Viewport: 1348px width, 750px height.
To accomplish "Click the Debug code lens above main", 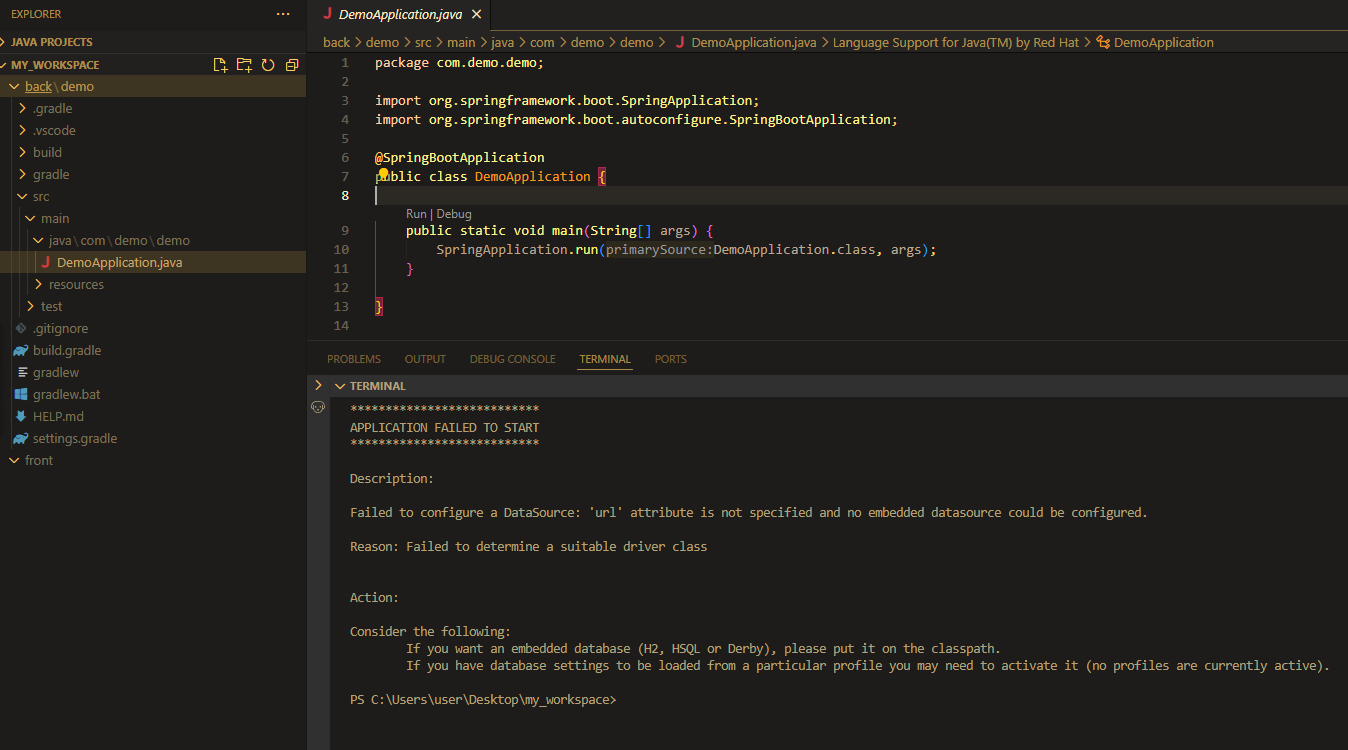I will pos(454,214).
